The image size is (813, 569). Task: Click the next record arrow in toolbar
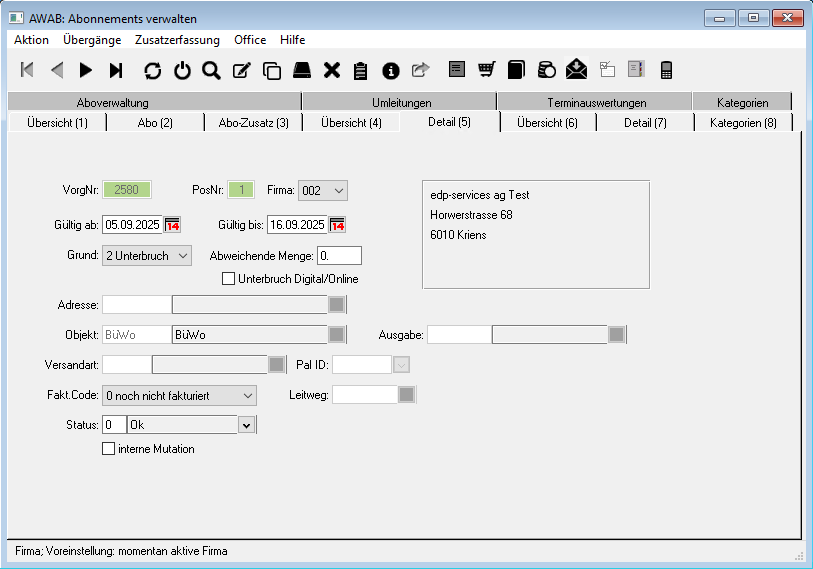pyautogui.click(x=86, y=70)
